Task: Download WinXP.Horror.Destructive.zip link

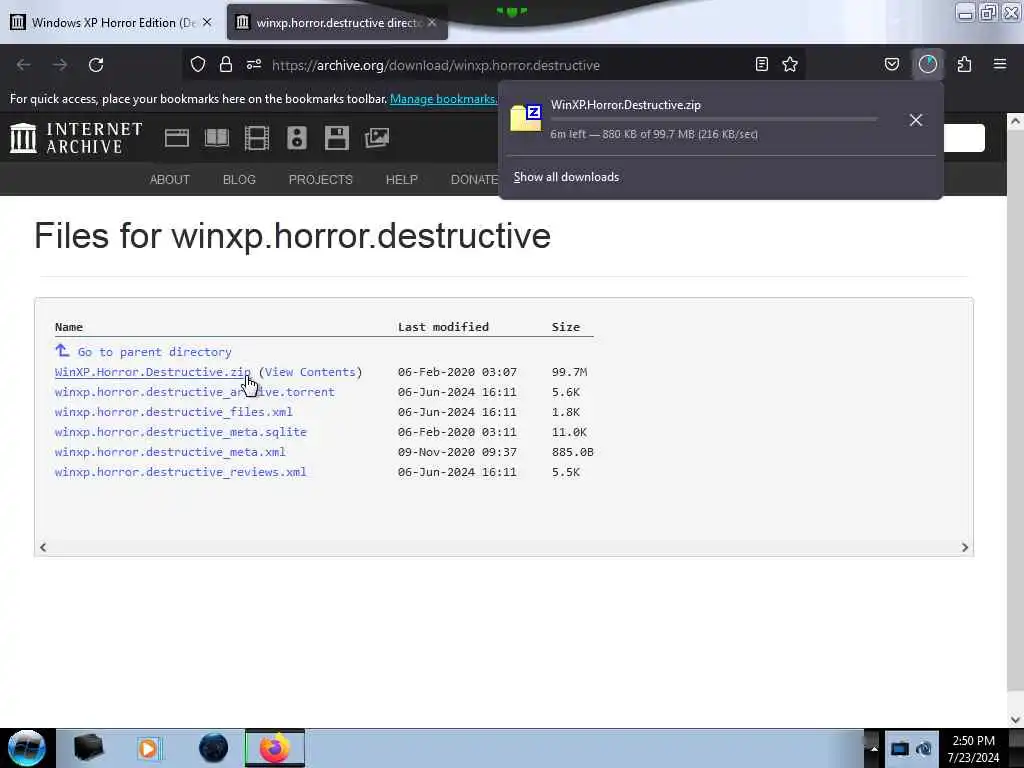Action: [x=153, y=372]
